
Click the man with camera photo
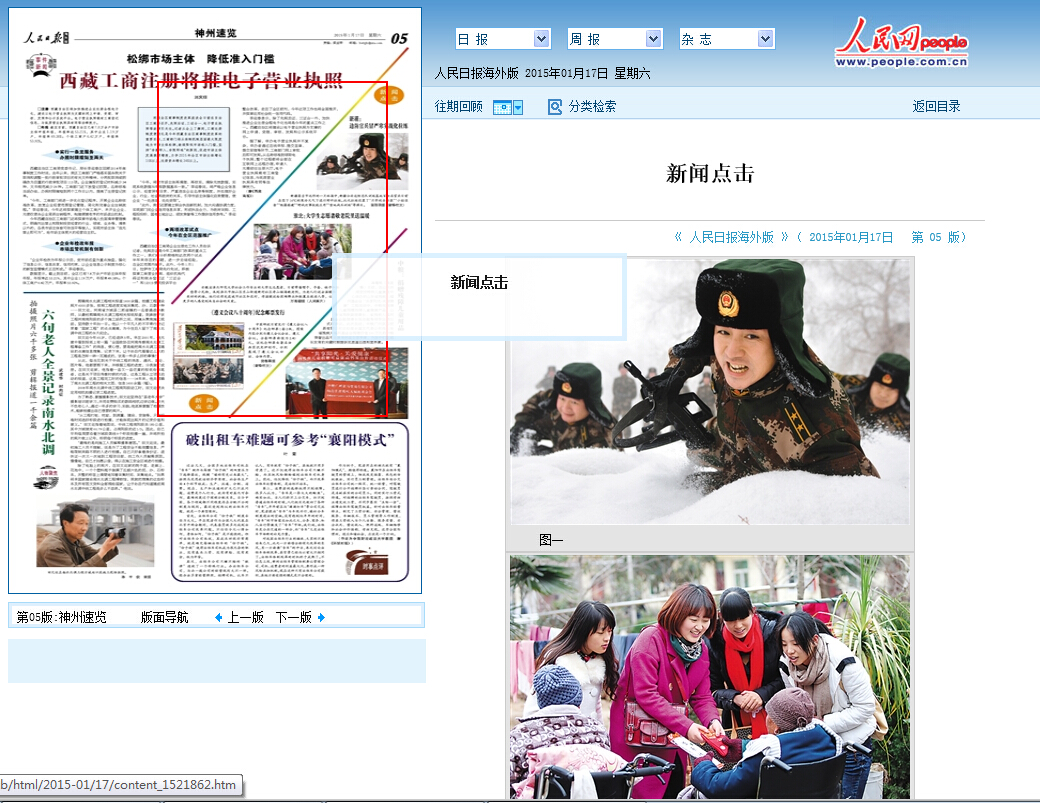pyautogui.click(x=95, y=532)
